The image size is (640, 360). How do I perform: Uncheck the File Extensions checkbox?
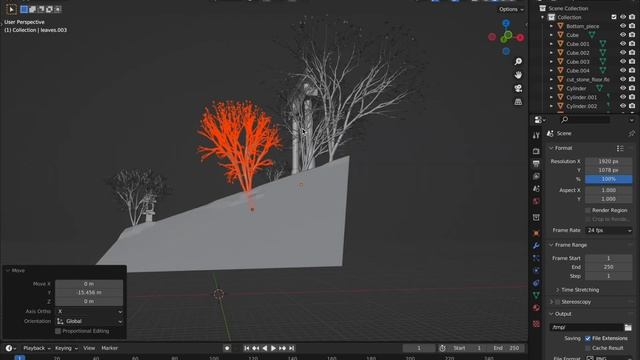click(x=588, y=338)
